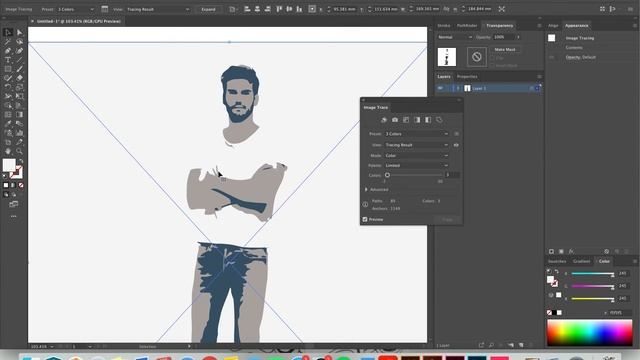Expand Layer 1 disclosure arrow

point(458,88)
